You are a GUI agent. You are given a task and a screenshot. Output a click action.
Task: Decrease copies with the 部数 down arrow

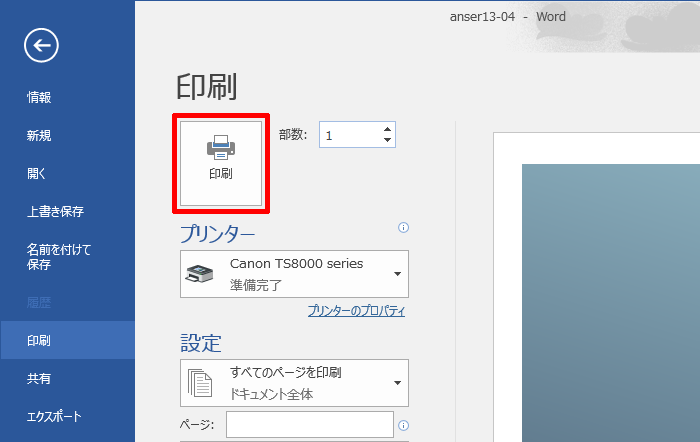387,140
